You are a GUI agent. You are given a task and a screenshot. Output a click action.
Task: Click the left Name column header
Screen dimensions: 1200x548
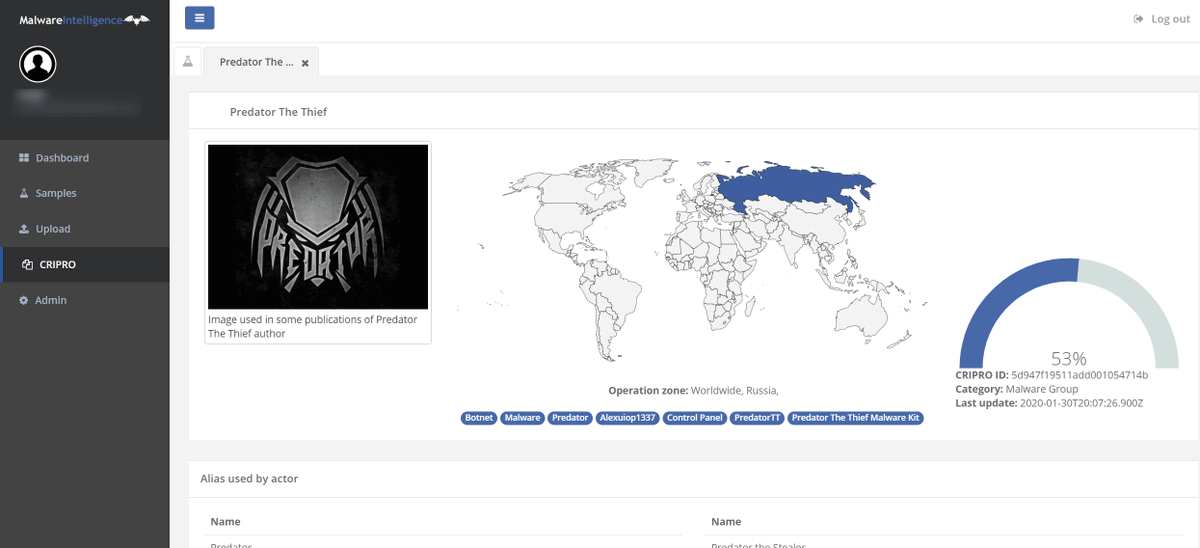coord(225,522)
